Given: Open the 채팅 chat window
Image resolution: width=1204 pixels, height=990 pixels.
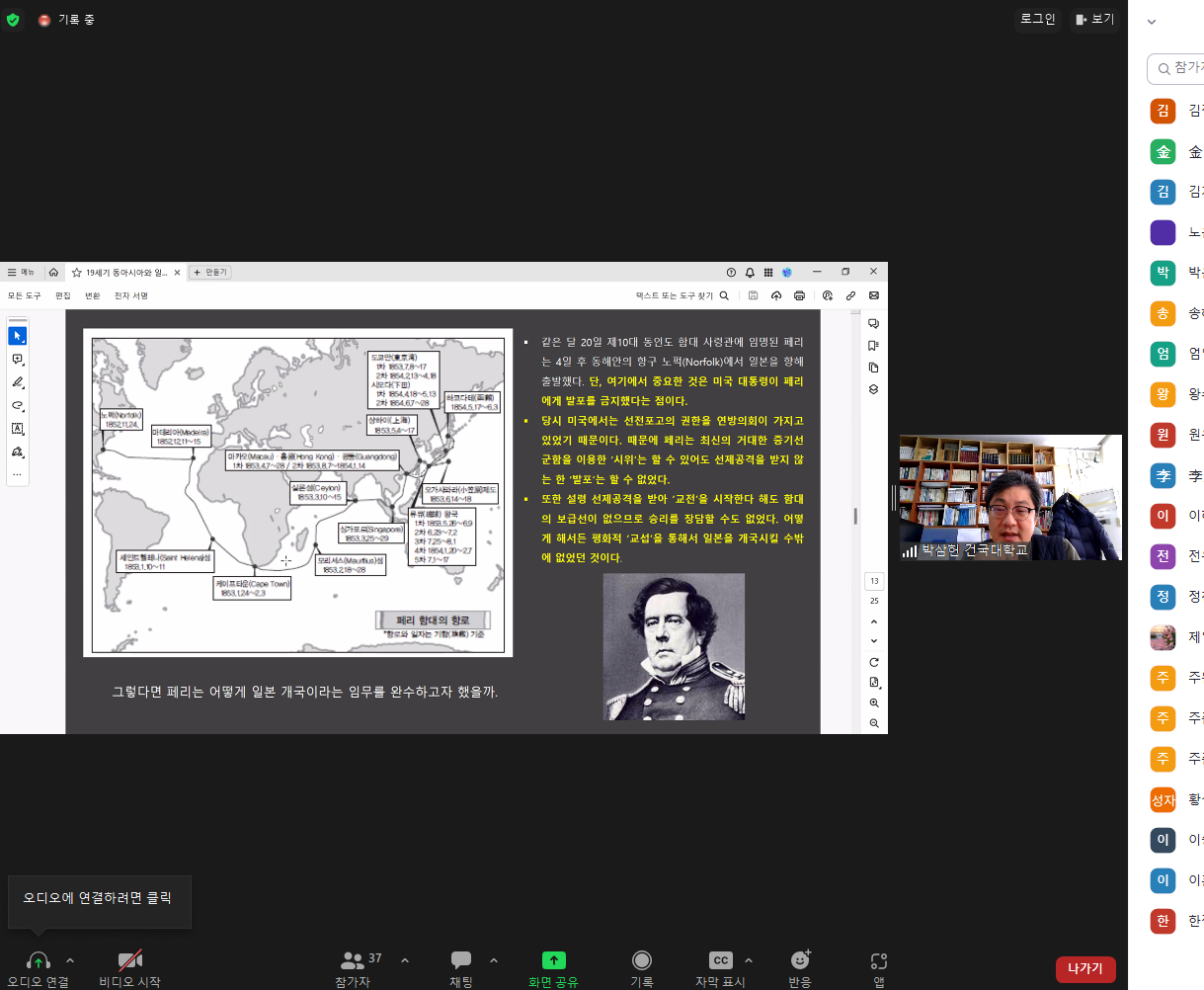Looking at the screenshot, I should [x=461, y=961].
